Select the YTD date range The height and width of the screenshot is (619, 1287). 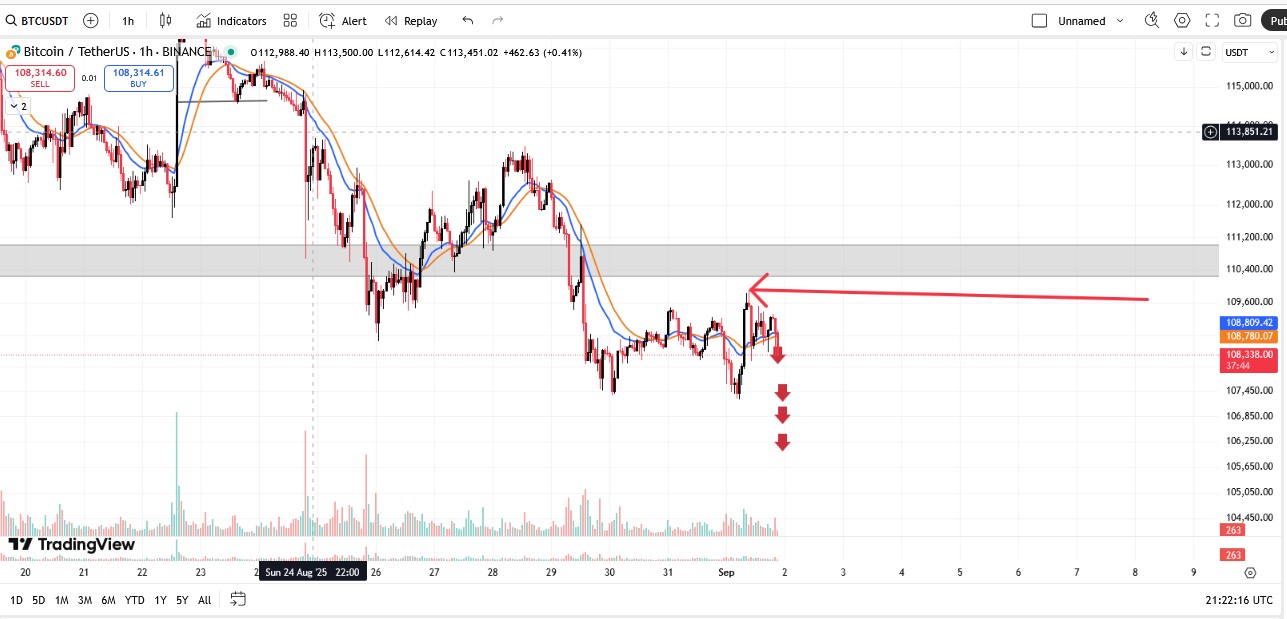coord(135,600)
